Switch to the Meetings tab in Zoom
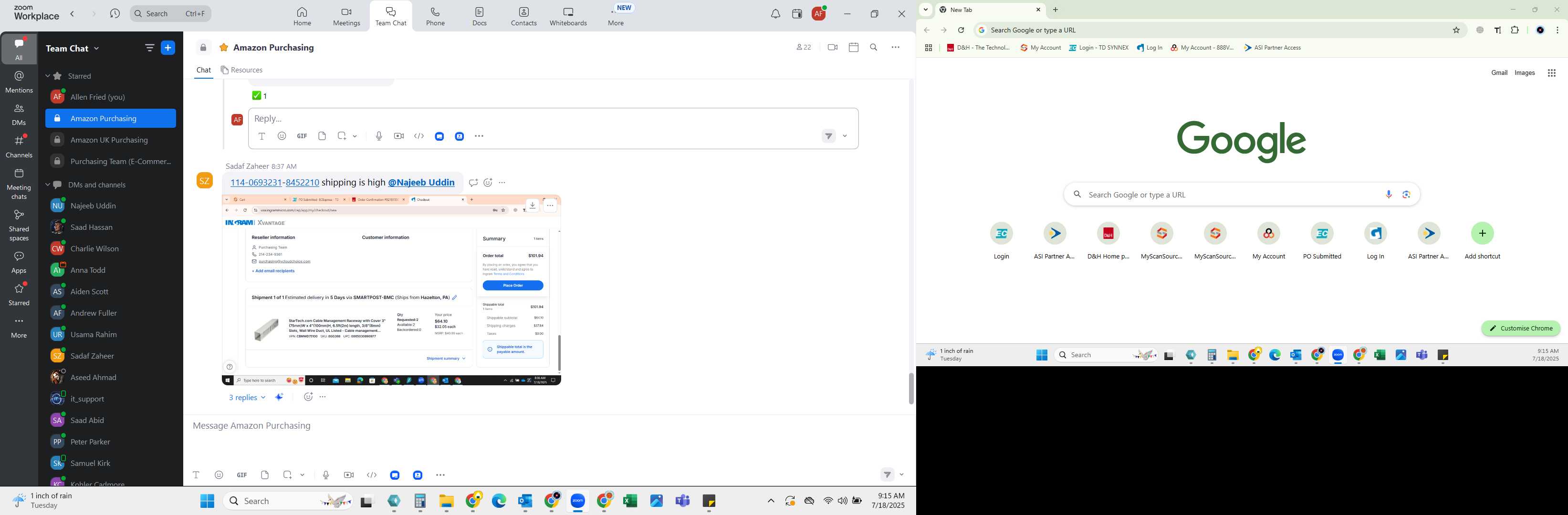This screenshot has height=515, width=1568. pyautogui.click(x=346, y=16)
